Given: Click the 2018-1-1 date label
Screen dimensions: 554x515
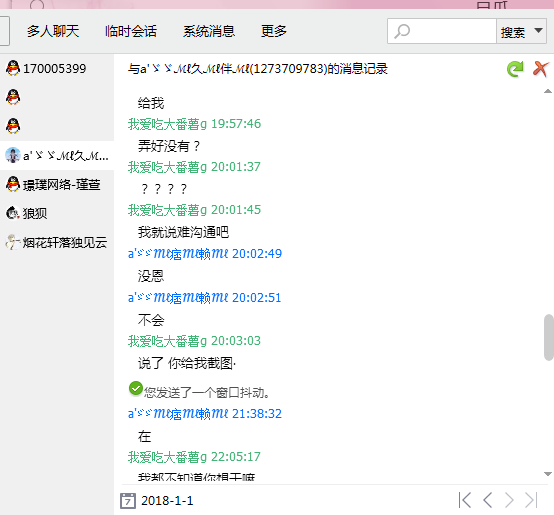Looking at the screenshot, I should [x=167, y=501].
